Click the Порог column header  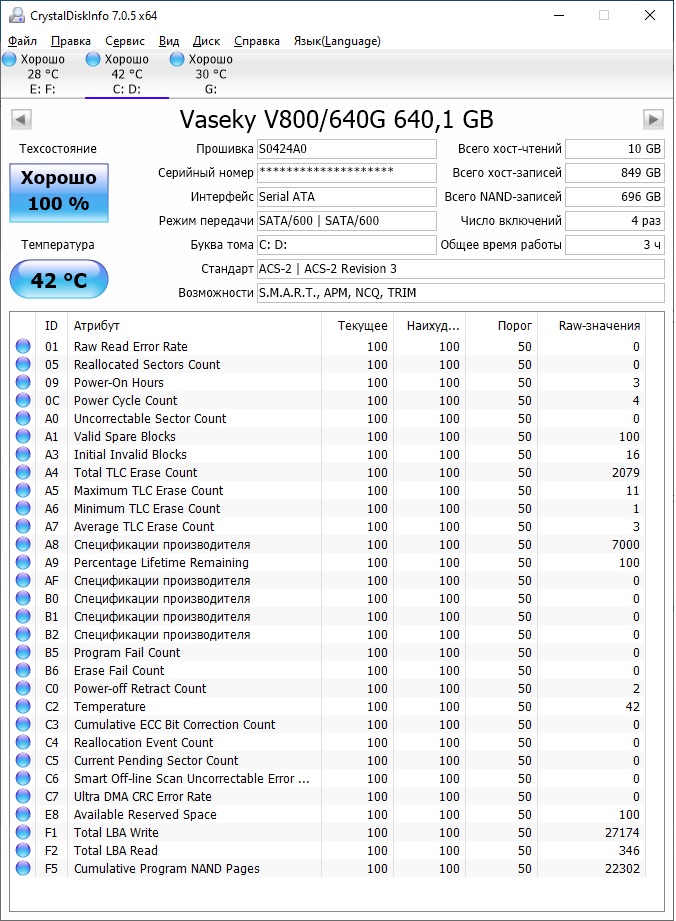coord(502,325)
